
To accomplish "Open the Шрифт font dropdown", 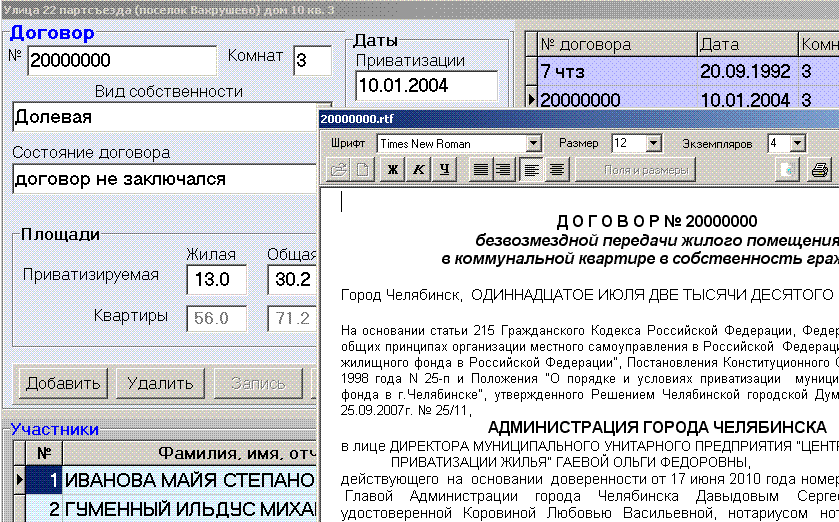I will 533,144.
